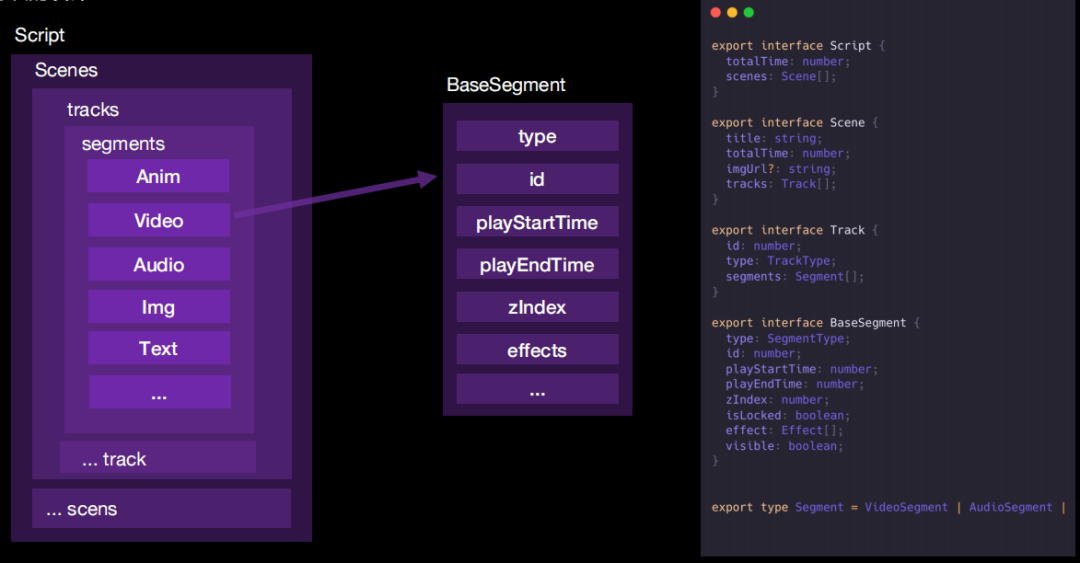1080x563 pixels.
Task: Click 'zIndex: number;' code line
Action: click(x=777, y=400)
